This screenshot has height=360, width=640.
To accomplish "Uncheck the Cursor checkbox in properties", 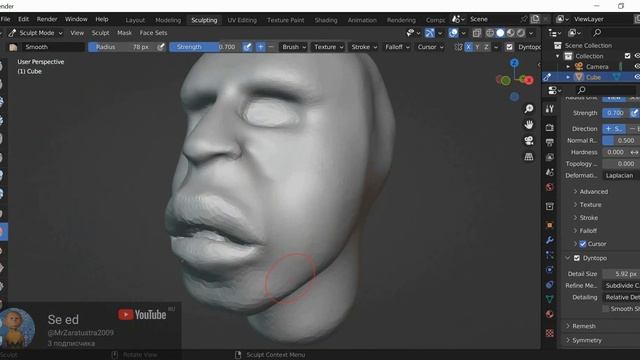I will pyautogui.click(x=583, y=244).
